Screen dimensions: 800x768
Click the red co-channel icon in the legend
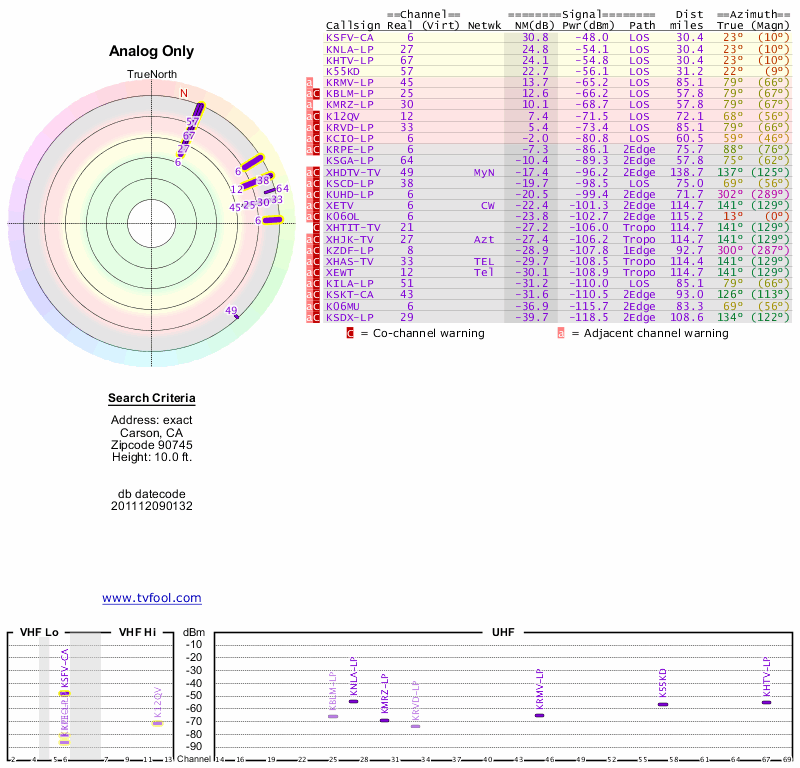(350, 333)
